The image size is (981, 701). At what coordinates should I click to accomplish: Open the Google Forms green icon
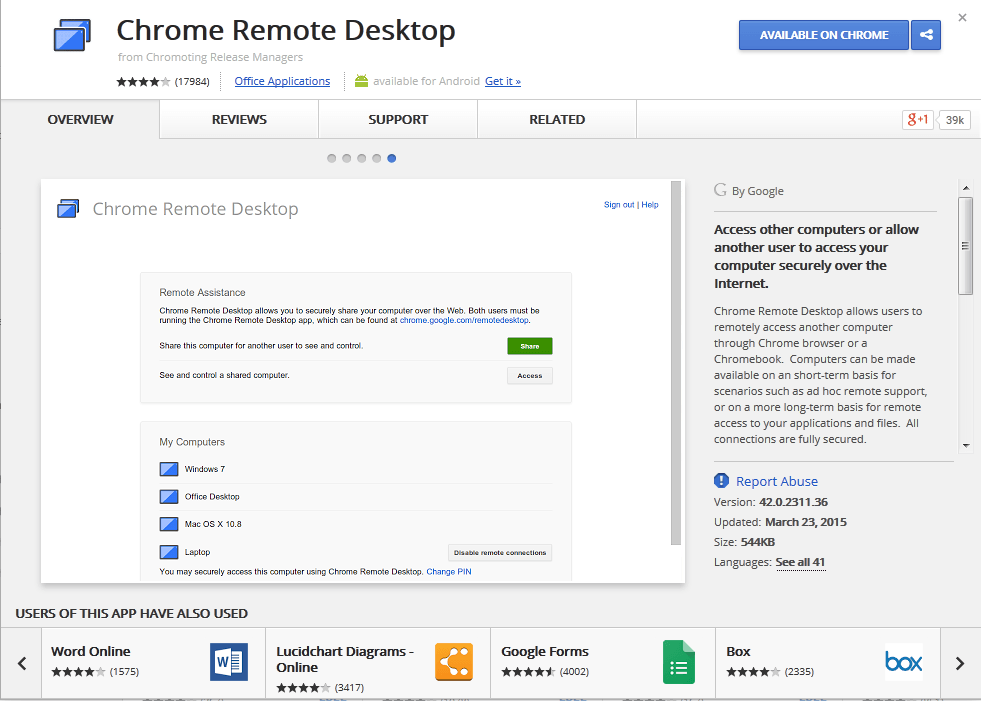tap(679, 662)
